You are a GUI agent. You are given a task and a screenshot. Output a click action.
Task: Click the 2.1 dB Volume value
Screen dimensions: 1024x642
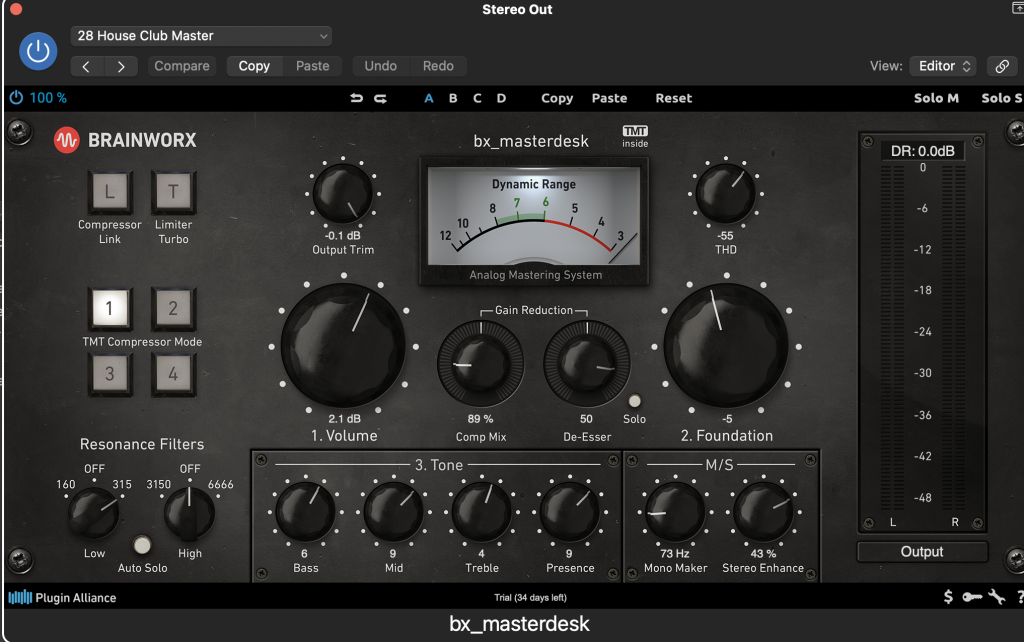click(344, 419)
